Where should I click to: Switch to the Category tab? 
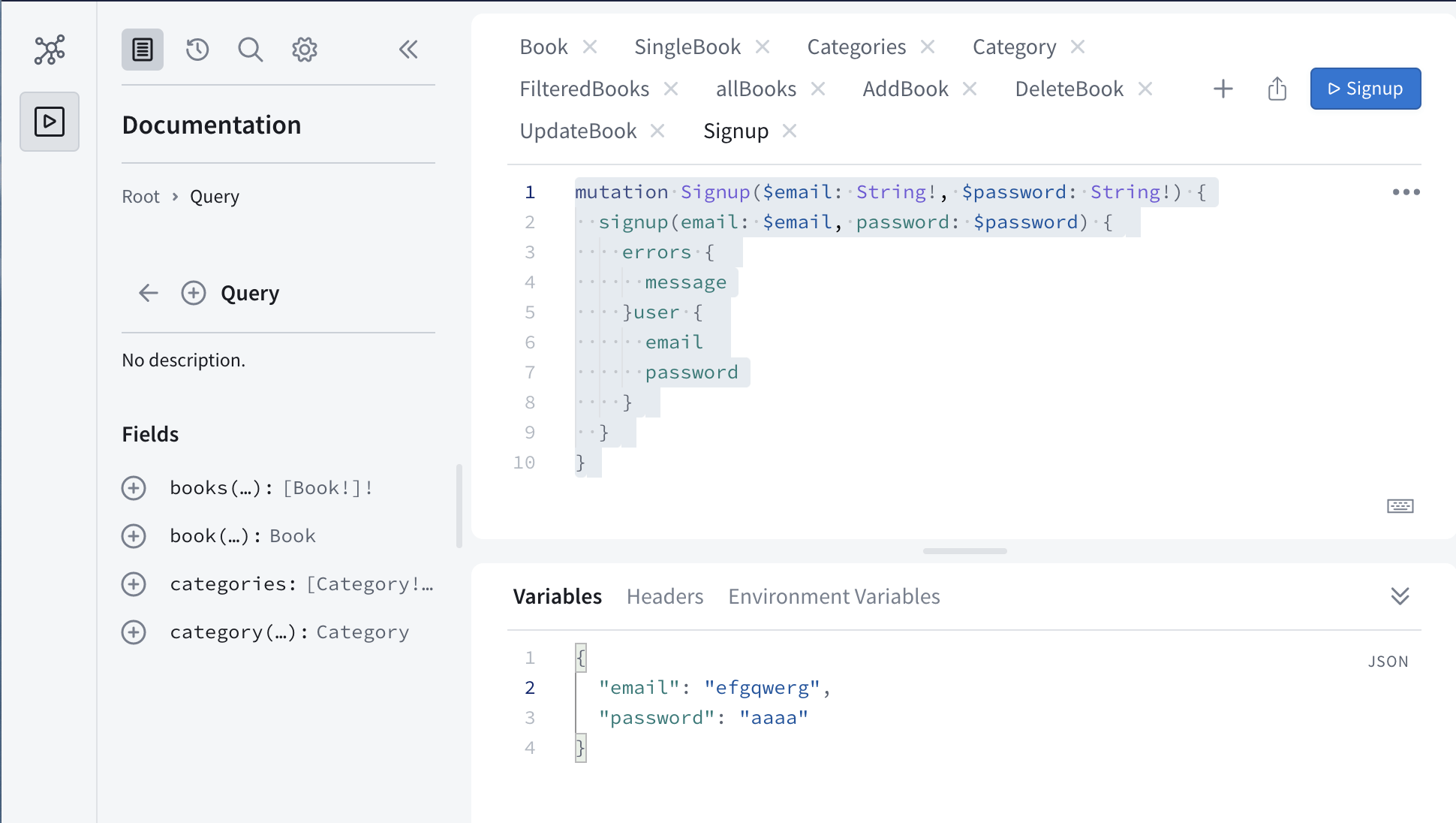1015,47
